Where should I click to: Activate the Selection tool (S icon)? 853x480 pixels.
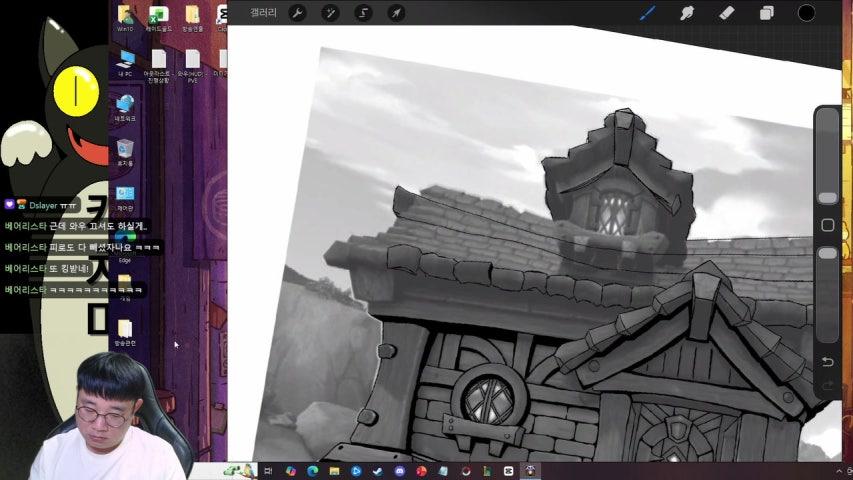click(363, 13)
